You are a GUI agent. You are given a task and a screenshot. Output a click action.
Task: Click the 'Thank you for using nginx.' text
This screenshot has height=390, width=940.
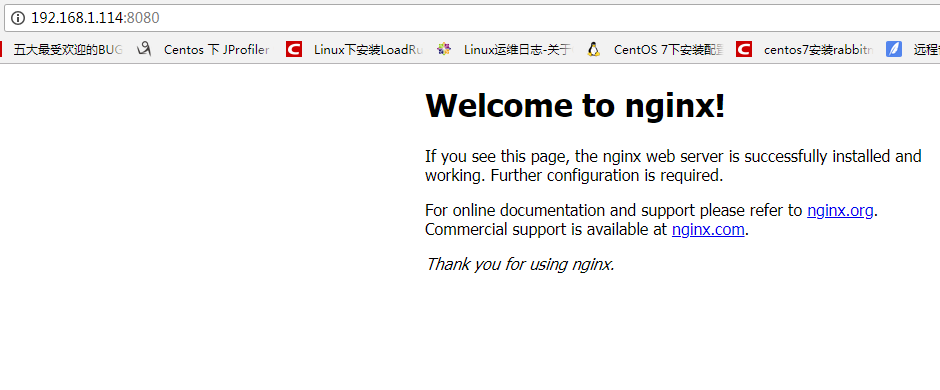[520, 264]
